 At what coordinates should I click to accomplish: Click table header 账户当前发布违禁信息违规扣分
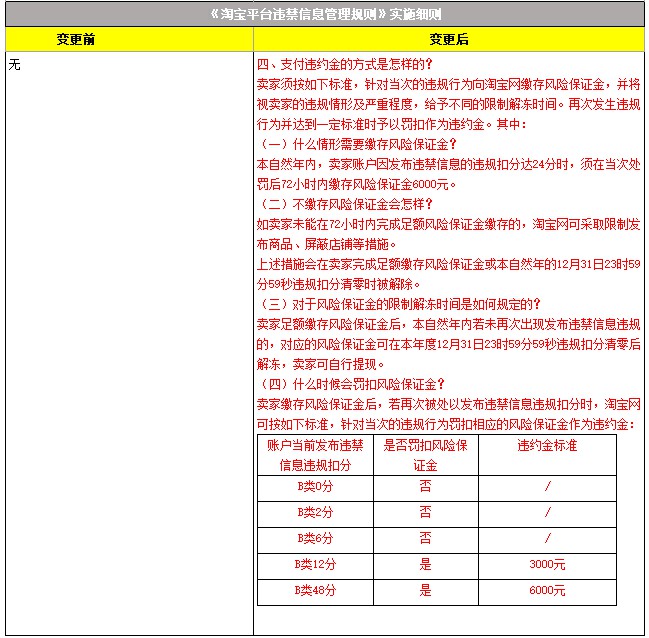pyautogui.click(x=315, y=455)
